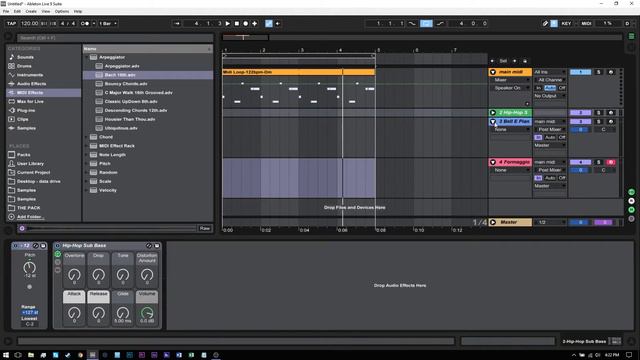Screen dimensions: 640x360
Task: Solo the main midi track
Action: click(x=599, y=72)
